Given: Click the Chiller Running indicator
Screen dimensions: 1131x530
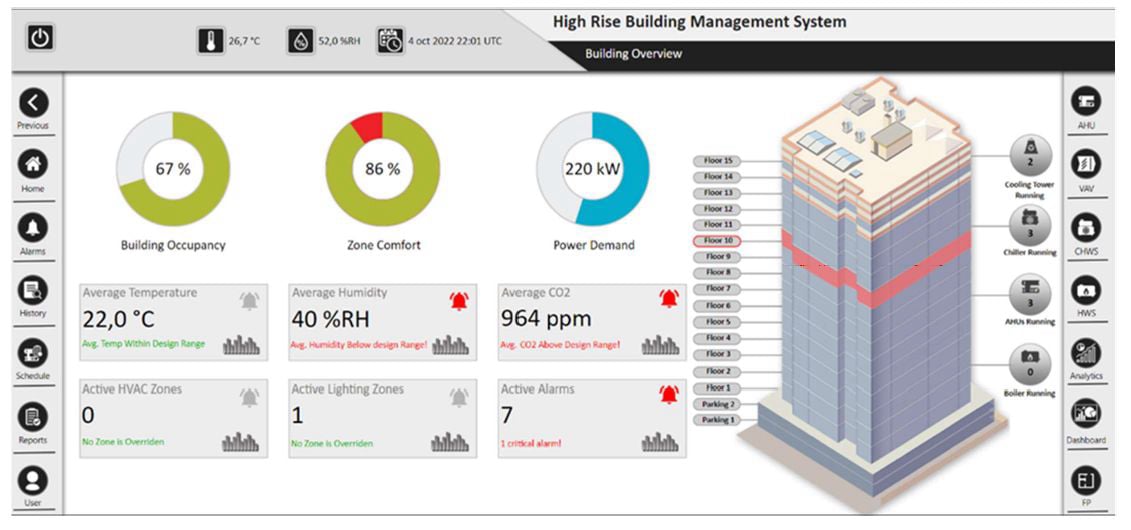Looking at the screenshot, I should tap(1030, 226).
